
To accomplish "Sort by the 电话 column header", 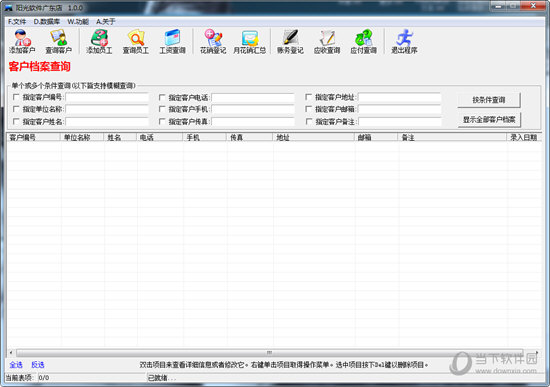I will (x=160, y=138).
